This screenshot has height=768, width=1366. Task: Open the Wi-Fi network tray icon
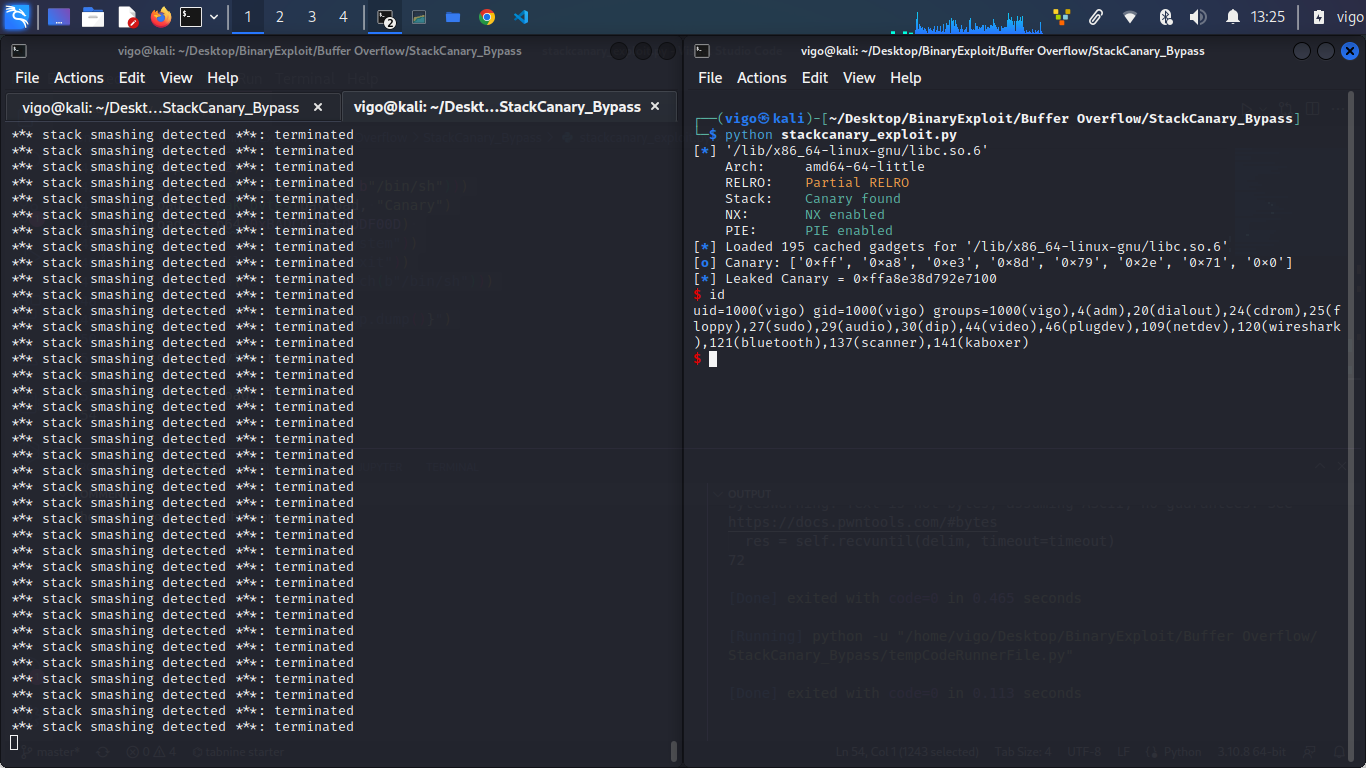(1130, 17)
